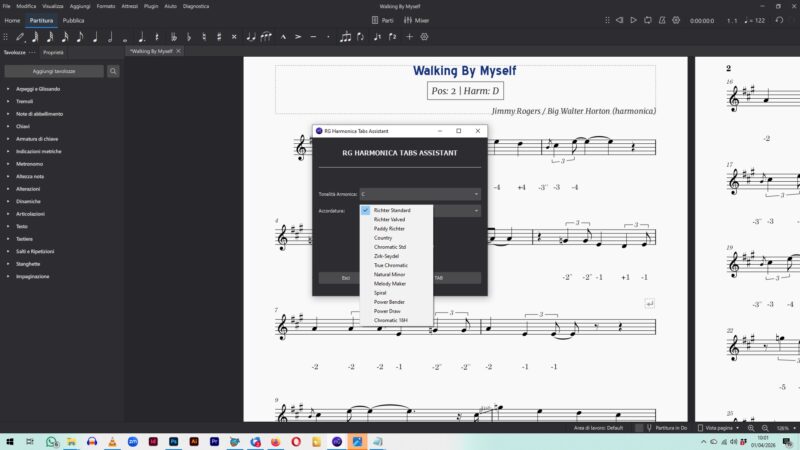Expand the Chiavi palette
Screen dimensions: 800x450
pos(8,127)
